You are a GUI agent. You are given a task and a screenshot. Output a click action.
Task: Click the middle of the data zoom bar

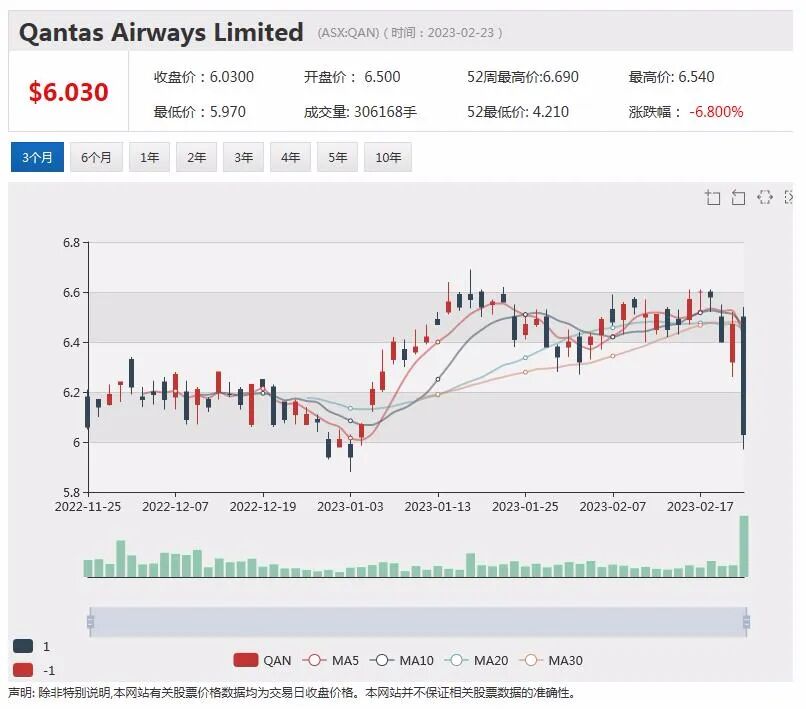[418, 622]
